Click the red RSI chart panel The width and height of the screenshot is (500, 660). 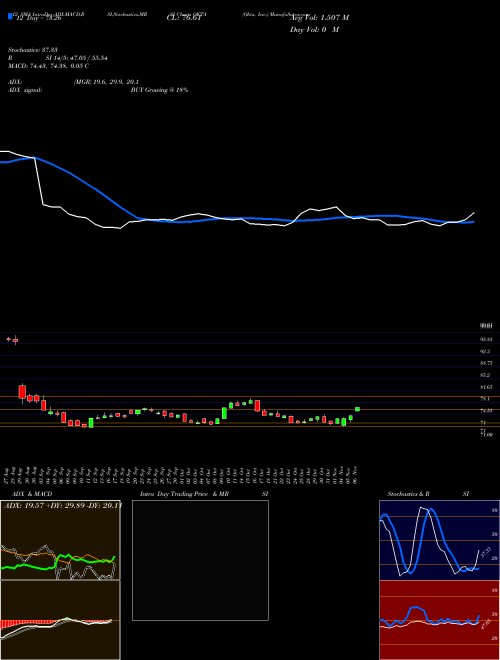(439, 620)
